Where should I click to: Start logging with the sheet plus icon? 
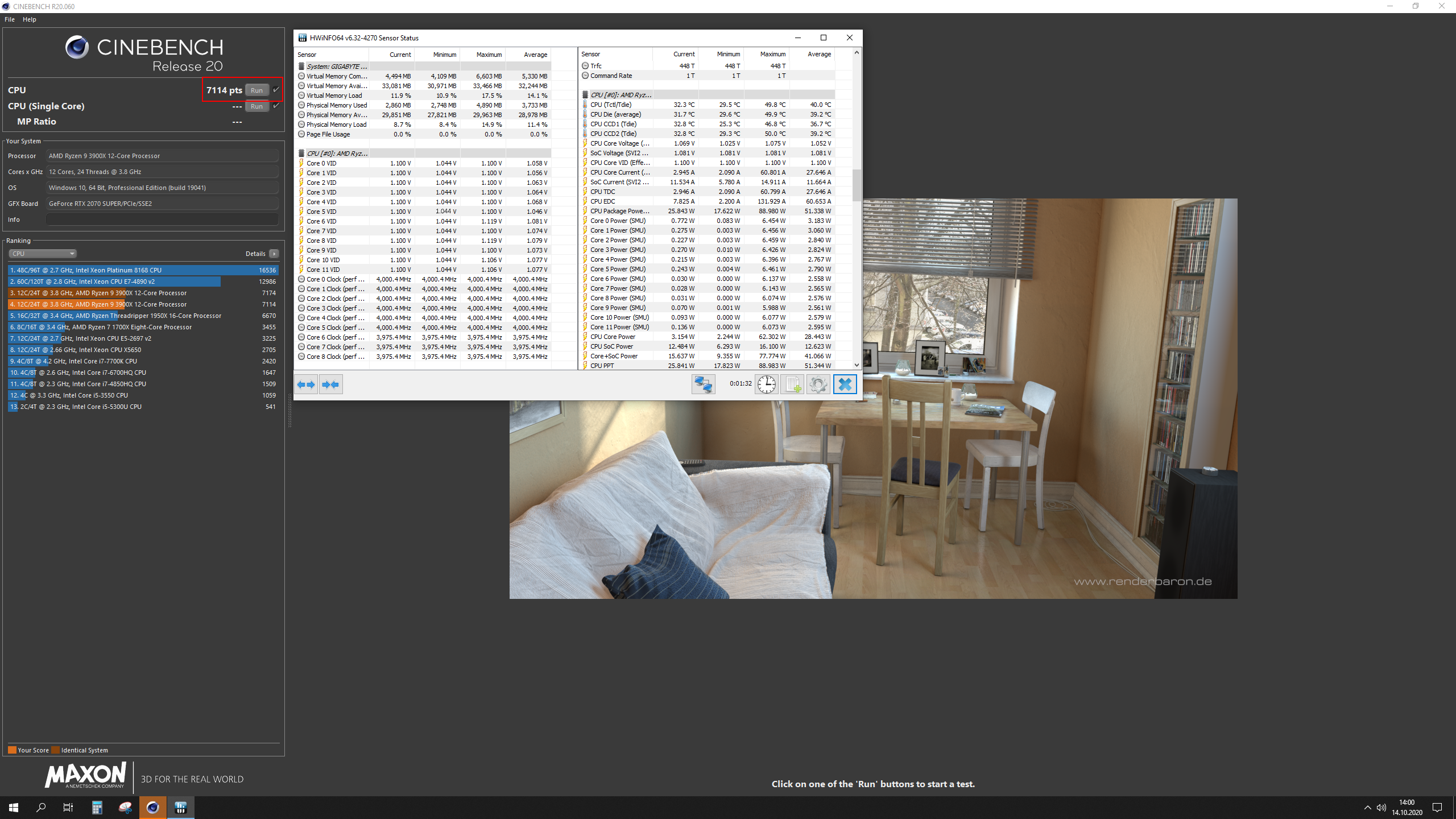(792, 384)
